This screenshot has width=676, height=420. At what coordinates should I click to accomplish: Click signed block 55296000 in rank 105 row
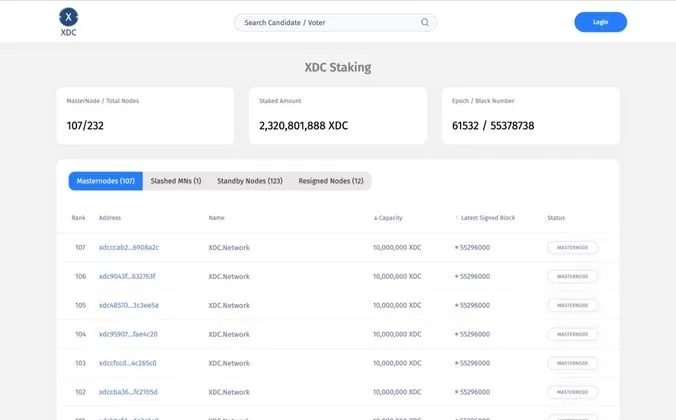click(475, 305)
